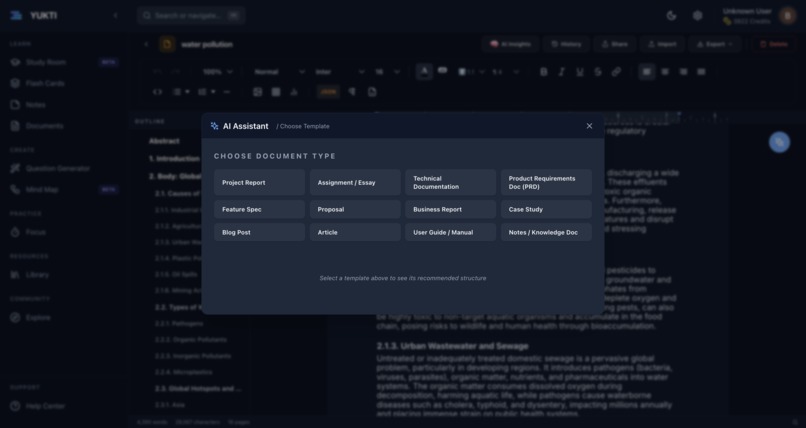Select the Article document type
Viewport: 806px width, 428px height.
click(355, 232)
